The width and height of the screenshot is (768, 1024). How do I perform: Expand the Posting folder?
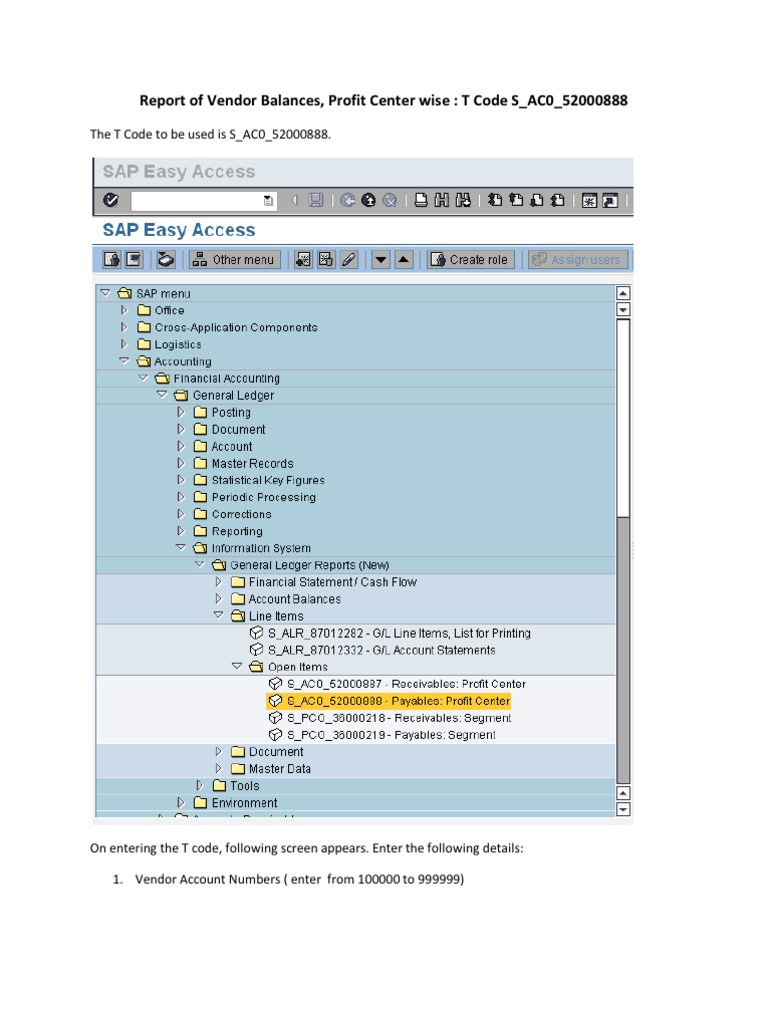[x=181, y=412]
